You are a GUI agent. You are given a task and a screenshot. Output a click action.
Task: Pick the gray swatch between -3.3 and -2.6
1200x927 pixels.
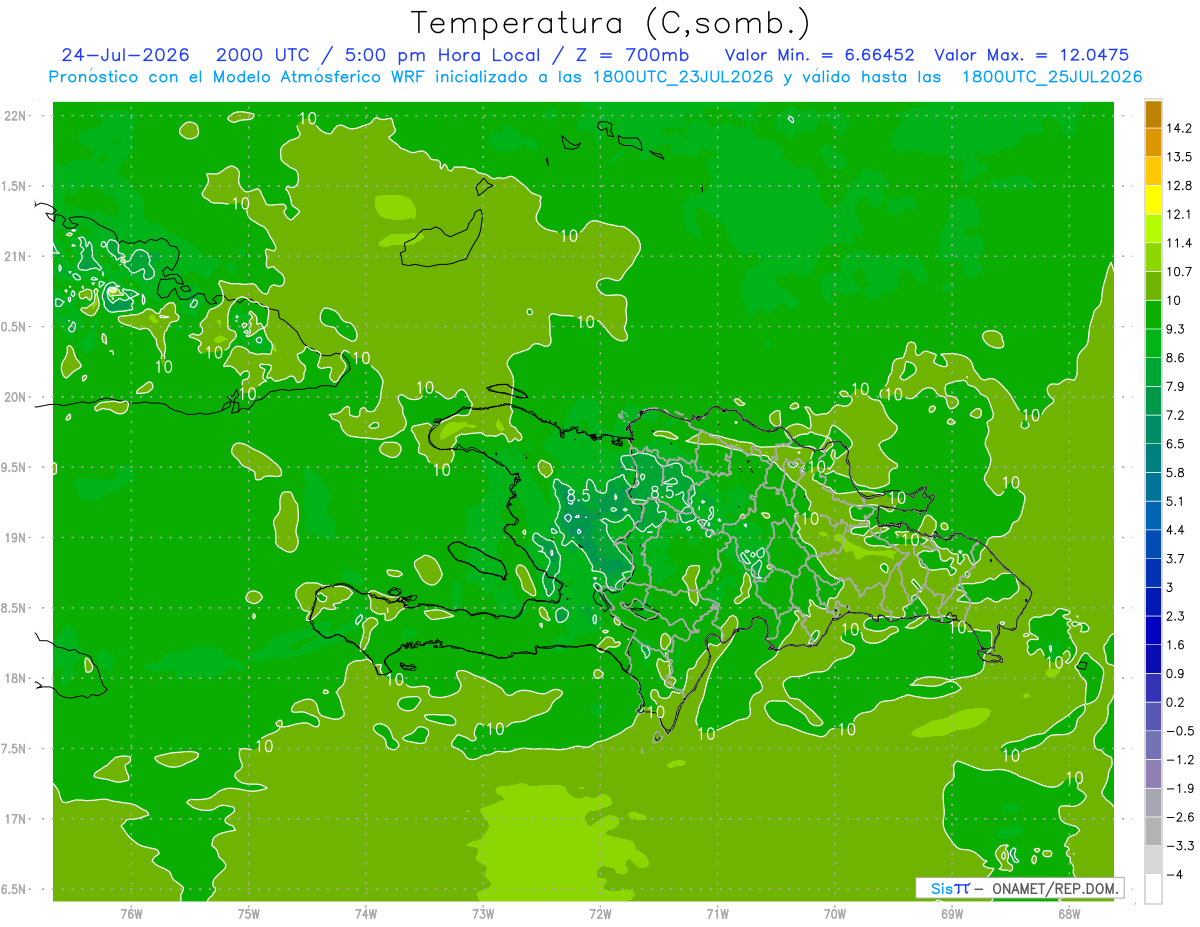[x=1153, y=831]
